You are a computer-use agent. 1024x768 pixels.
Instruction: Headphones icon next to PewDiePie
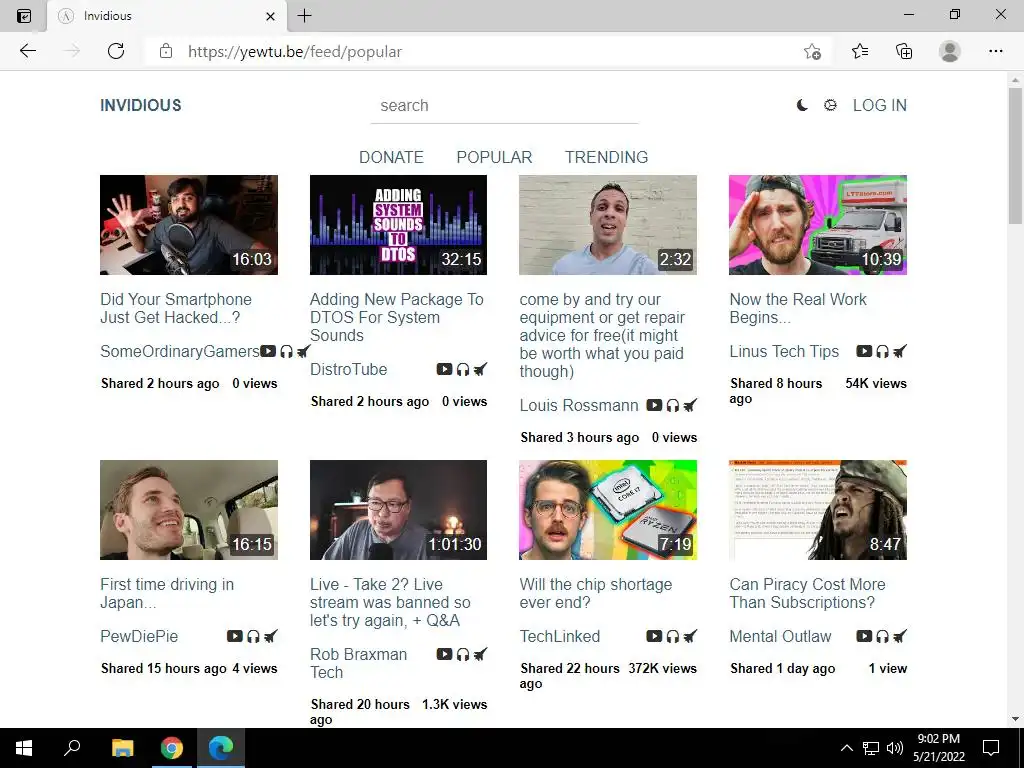pyautogui.click(x=253, y=636)
